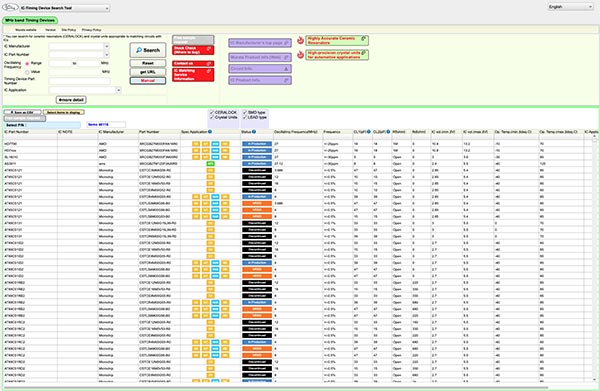Click the results table vertical scrollbar
Screen dimensions: 600x391
pos(594,258)
